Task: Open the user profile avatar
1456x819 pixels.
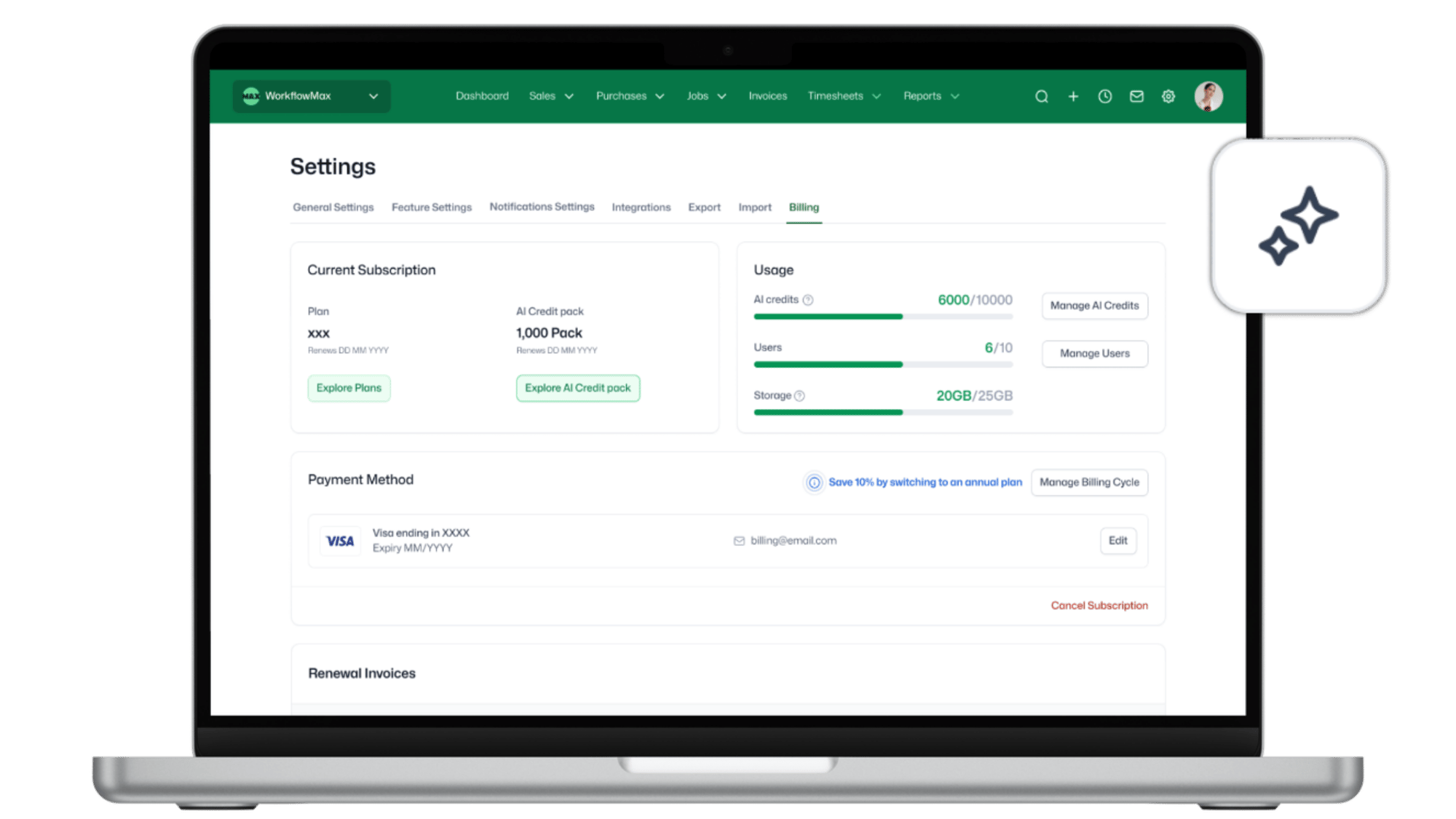Action: [1208, 96]
